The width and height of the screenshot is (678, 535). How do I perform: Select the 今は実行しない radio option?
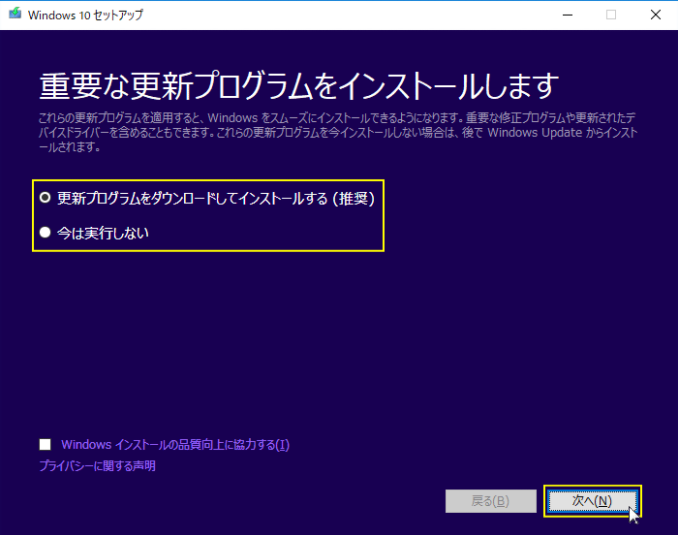click(x=45, y=233)
